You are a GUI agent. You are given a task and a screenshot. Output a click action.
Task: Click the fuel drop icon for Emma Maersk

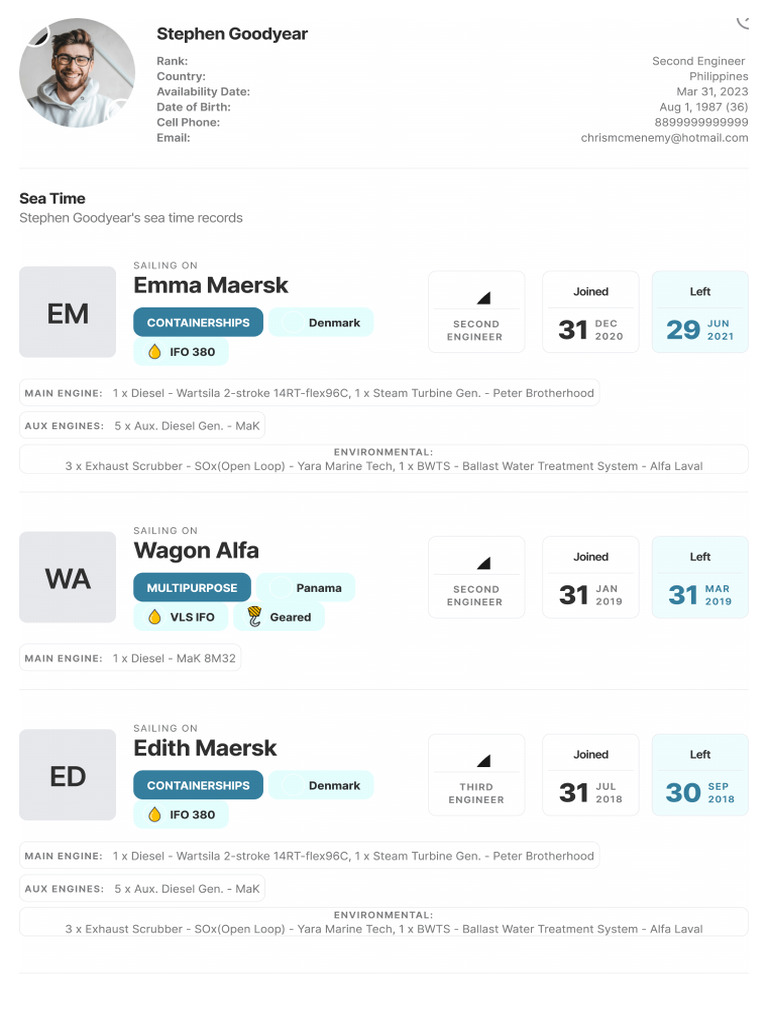[x=154, y=352]
